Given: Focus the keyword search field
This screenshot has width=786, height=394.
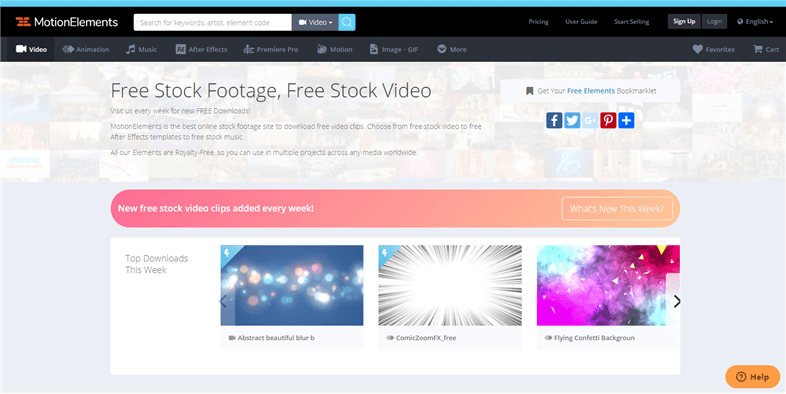Looking at the screenshot, I should [213, 22].
